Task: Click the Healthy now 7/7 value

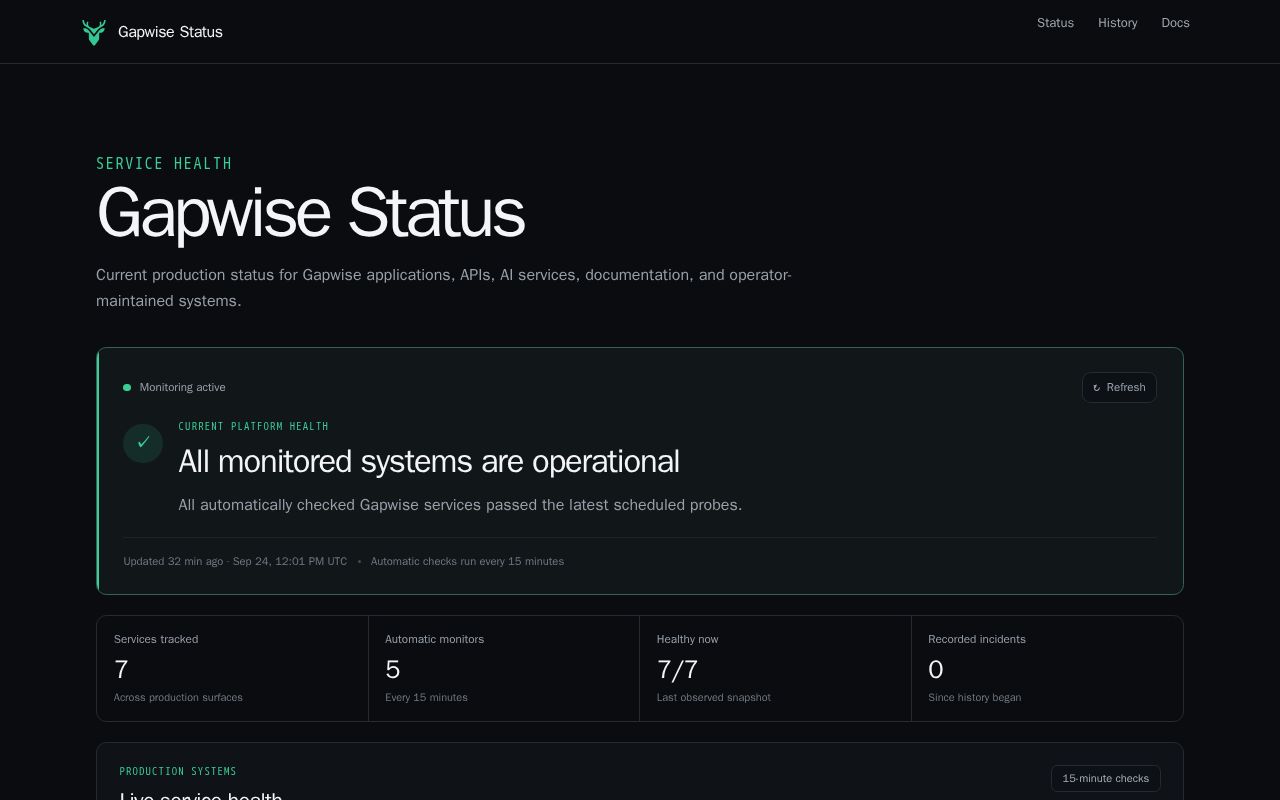Action: pos(677,669)
